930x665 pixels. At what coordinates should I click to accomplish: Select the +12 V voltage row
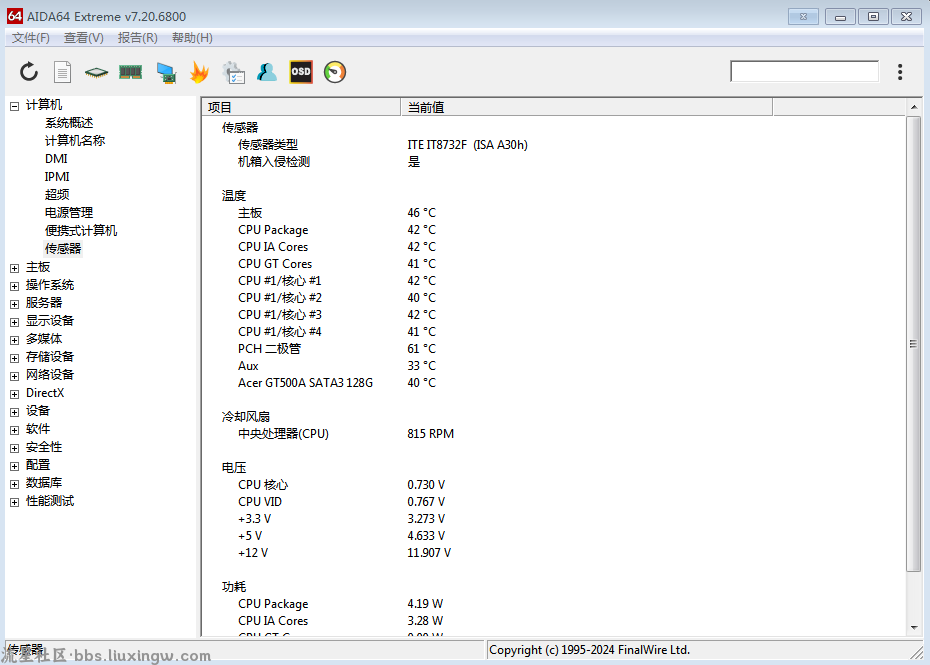(x=555, y=553)
